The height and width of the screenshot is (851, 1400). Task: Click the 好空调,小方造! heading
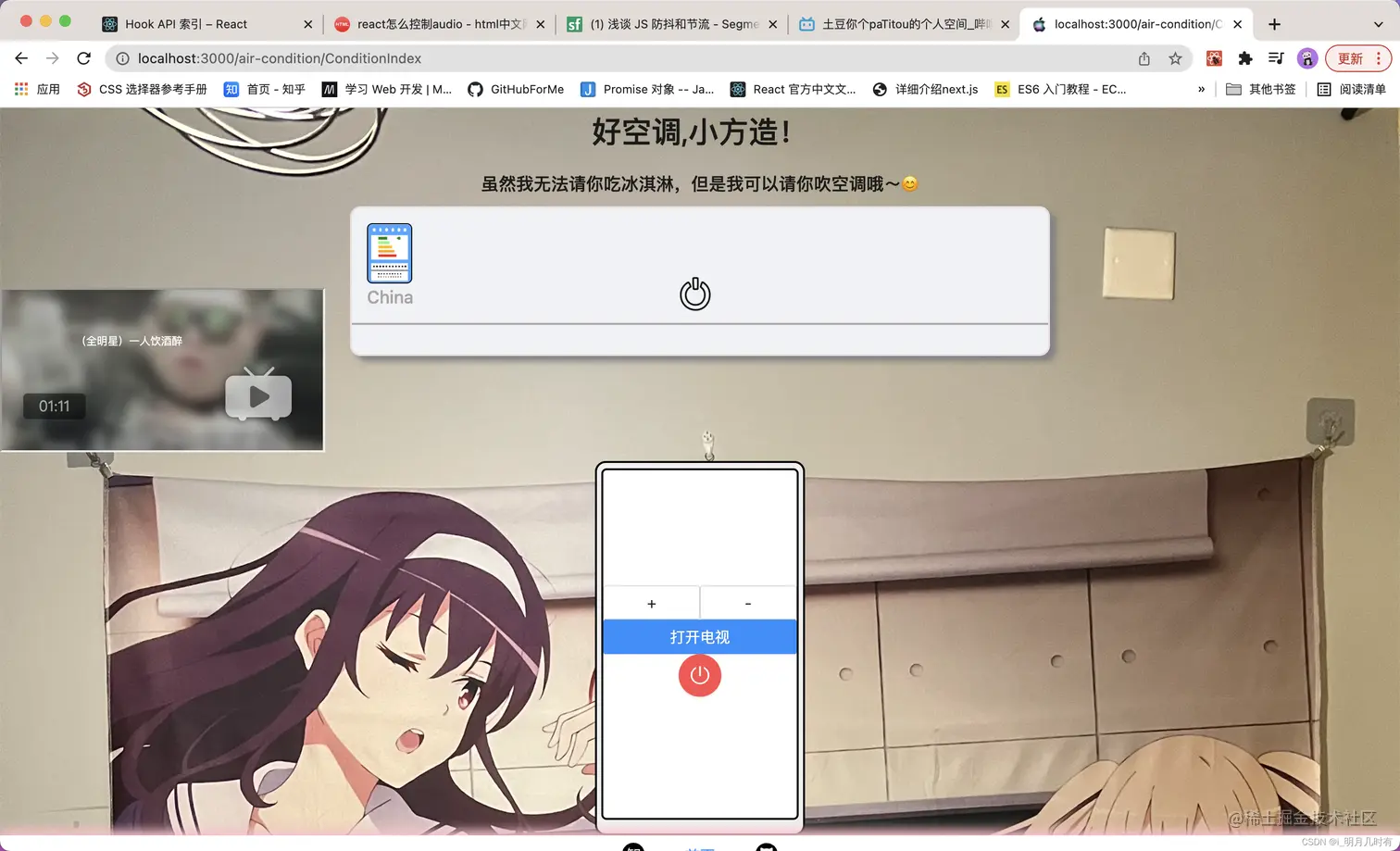click(x=692, y=132)
